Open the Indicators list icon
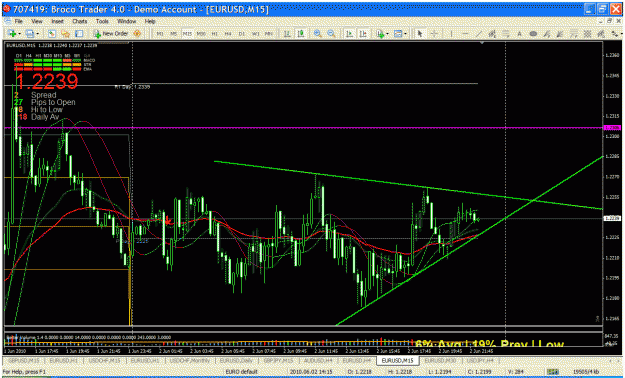Screen dimensions: 625x378 [x=380, y=34]
